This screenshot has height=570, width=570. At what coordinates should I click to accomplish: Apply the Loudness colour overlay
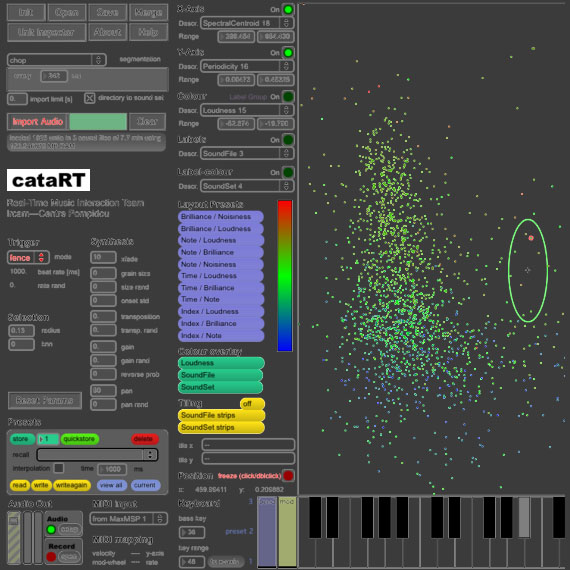221,363
